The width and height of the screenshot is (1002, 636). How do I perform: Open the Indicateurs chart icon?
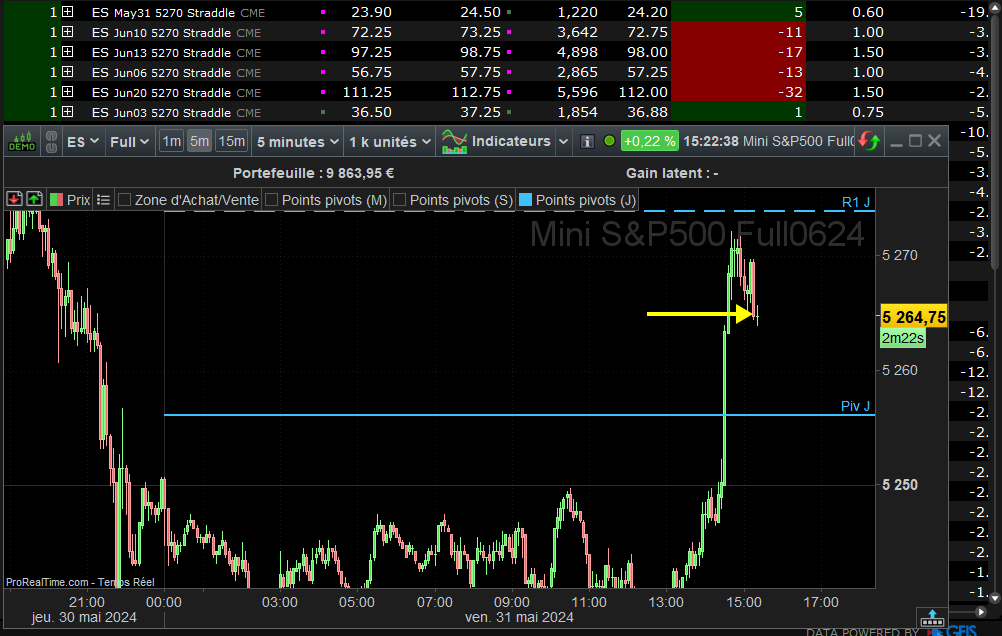[454, 141]
